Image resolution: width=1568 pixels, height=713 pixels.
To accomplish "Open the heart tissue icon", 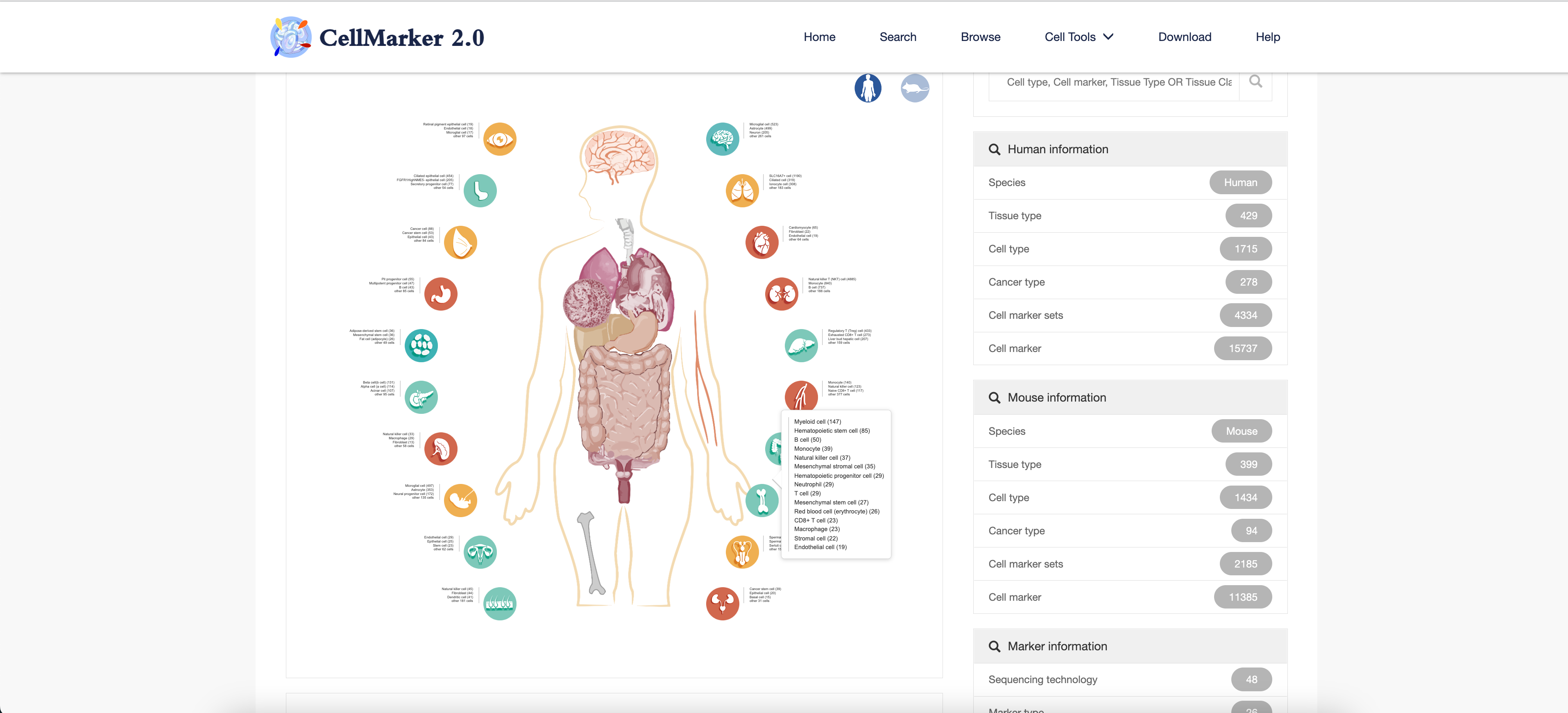I will point(761,242).
